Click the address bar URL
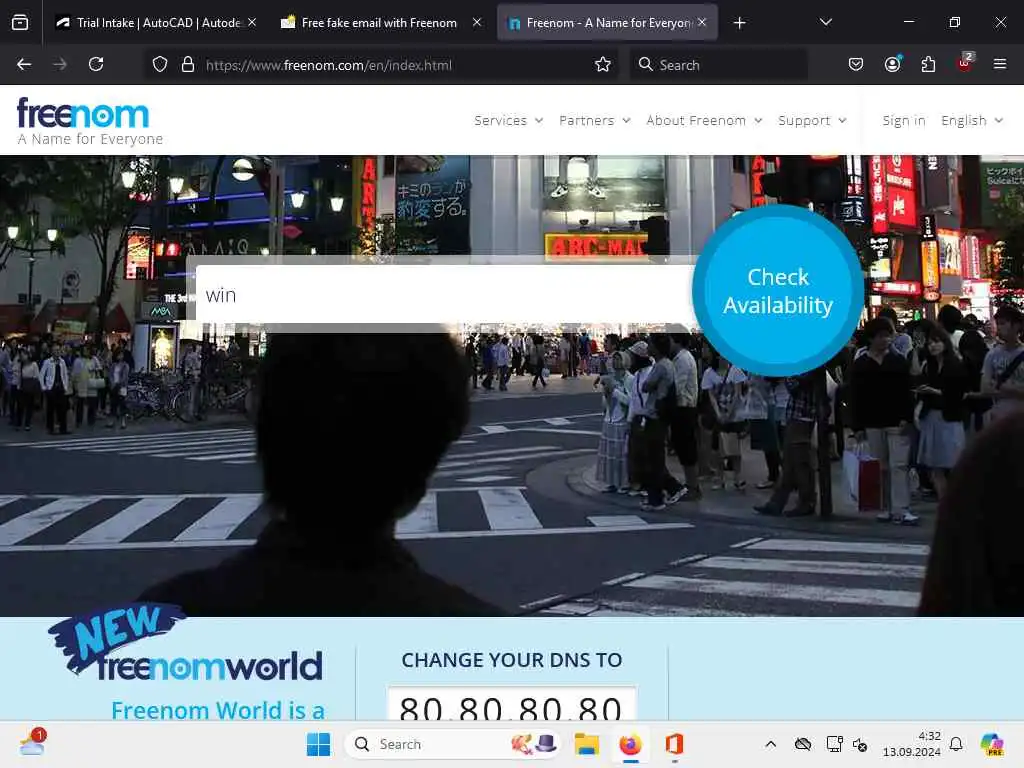Image resolution: width=1024 pixels, height=768 pixels. point(328,65)
